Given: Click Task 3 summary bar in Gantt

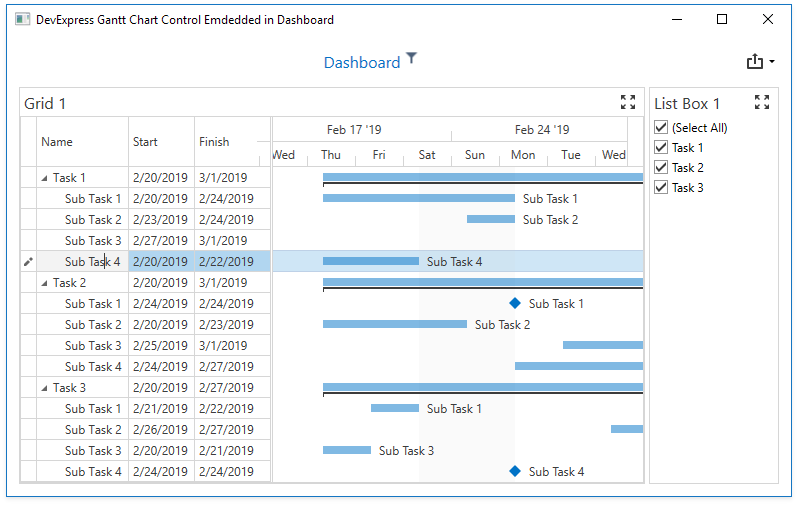Looking at the screenshot, I should pyautogui.click(x=483, y=388).
